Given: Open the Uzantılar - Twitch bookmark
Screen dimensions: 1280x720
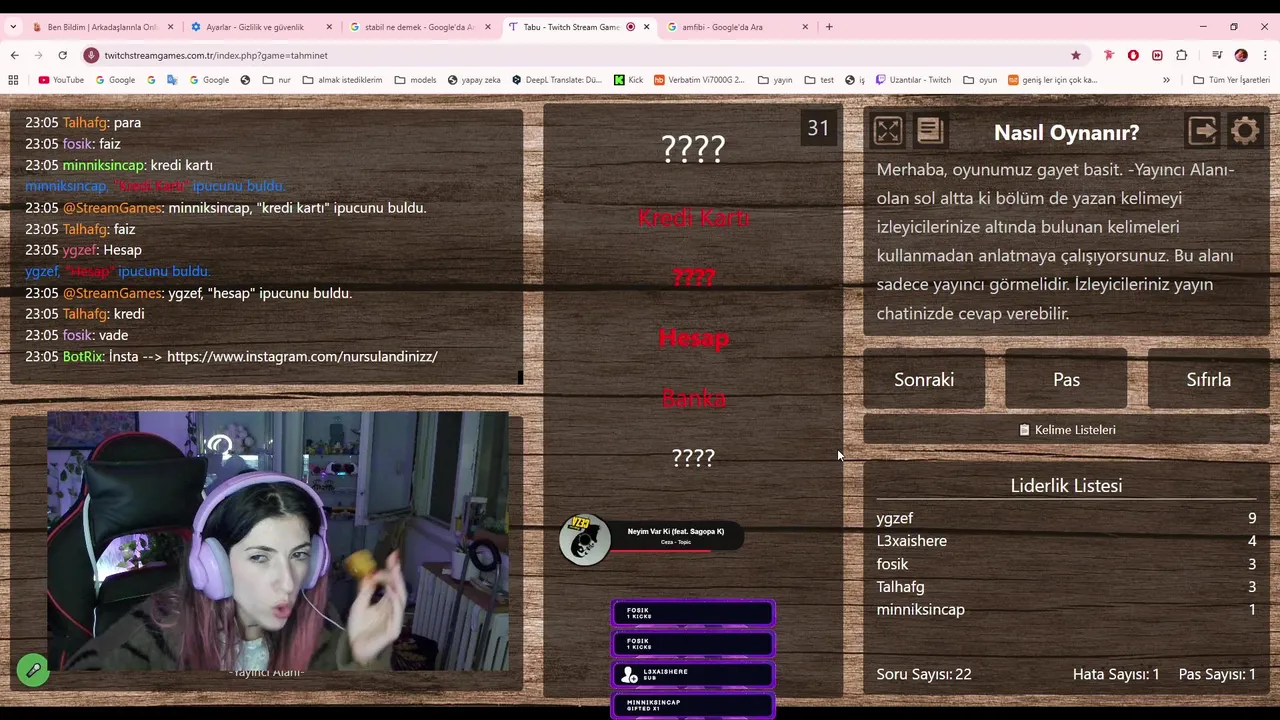Looking at the screenshot, I should tap(913, 80).
